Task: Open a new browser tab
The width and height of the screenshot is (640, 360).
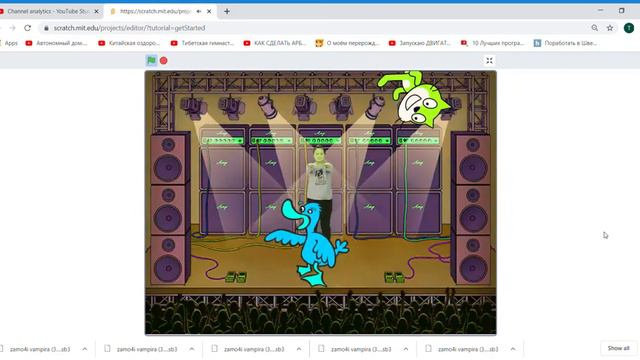Action: coord(227,11)
